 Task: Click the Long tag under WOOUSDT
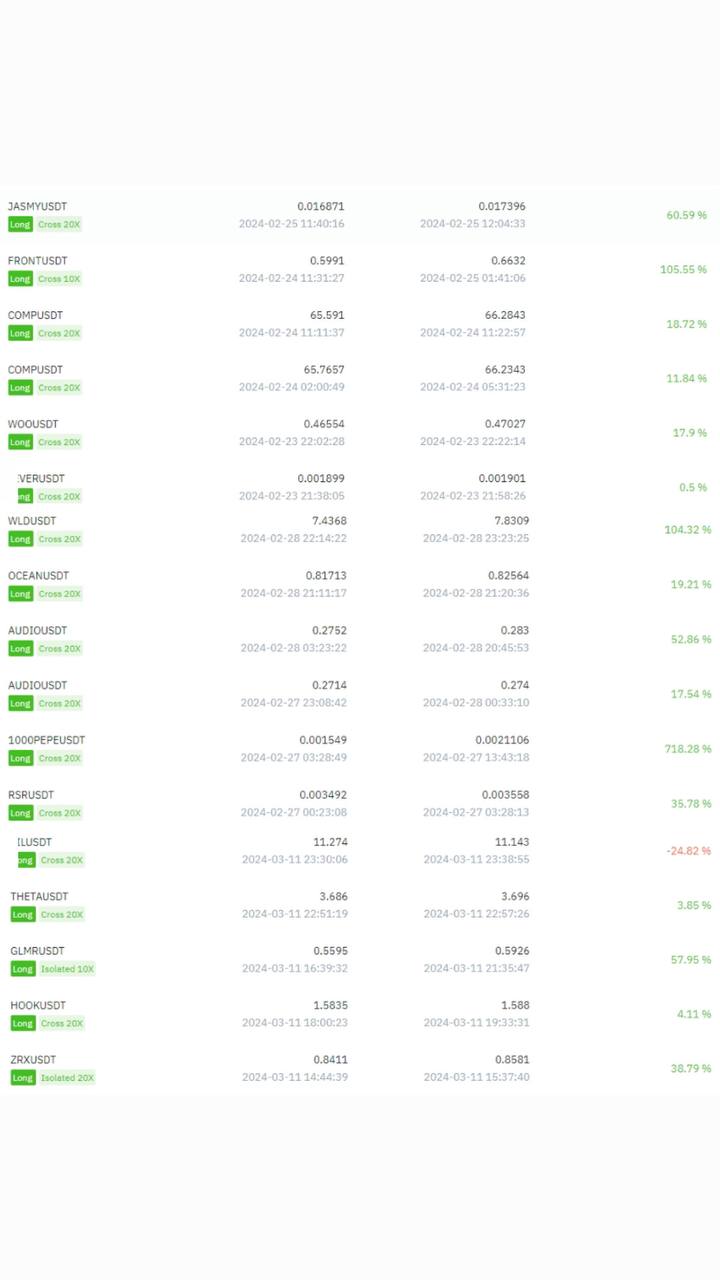point(20,442)
